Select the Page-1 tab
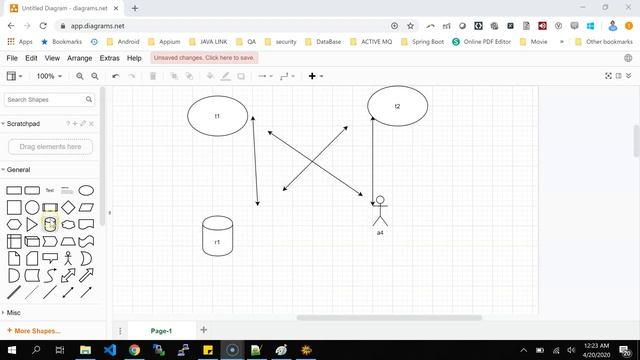640x360 pixels. click(x=161, y=331)
